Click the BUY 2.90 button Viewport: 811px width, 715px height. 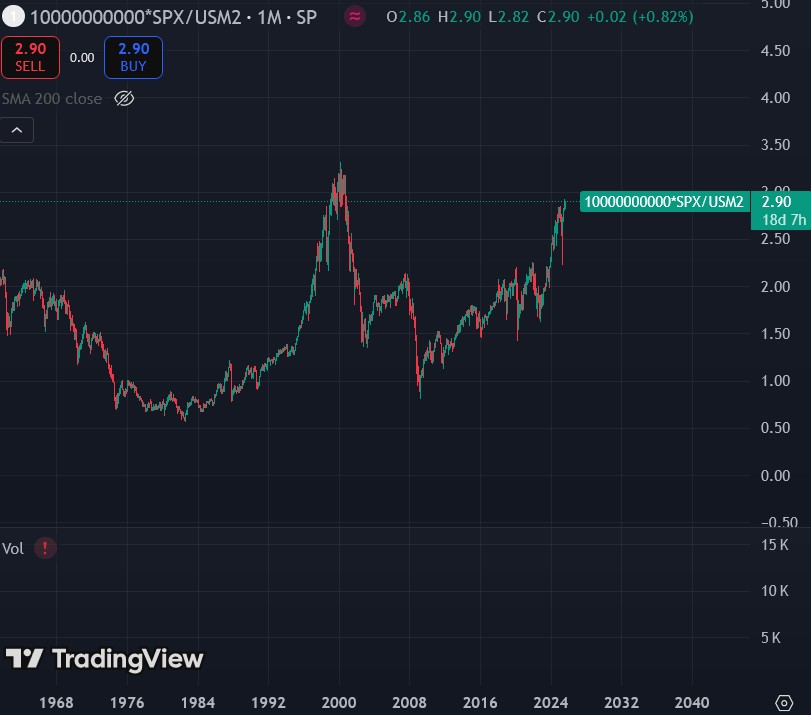133,57
